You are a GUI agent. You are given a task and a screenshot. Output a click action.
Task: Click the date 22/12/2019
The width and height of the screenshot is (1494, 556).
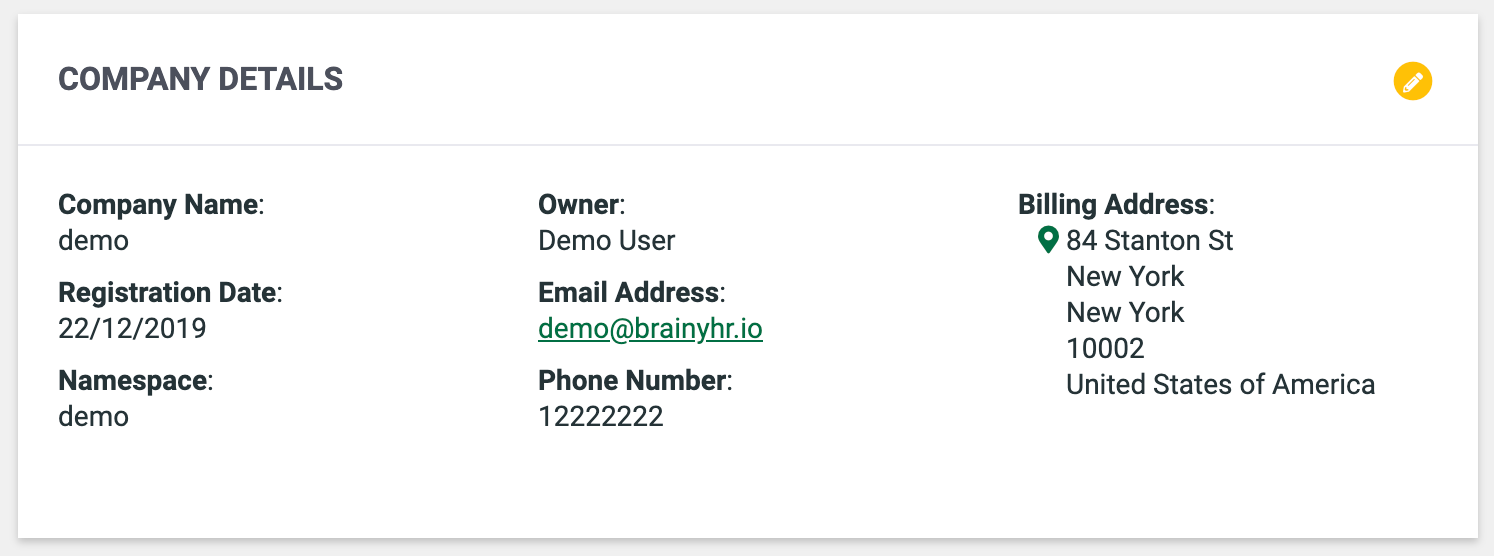133,329
